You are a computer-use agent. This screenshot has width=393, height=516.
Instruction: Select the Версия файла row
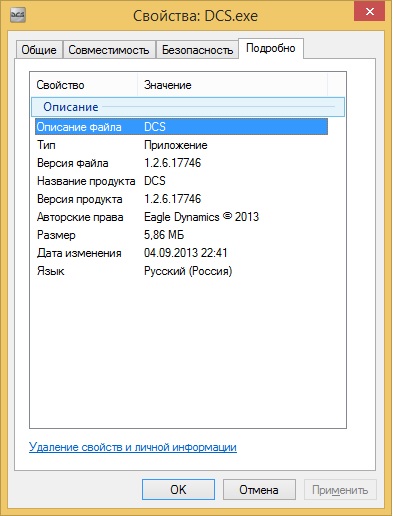(181, 163)
